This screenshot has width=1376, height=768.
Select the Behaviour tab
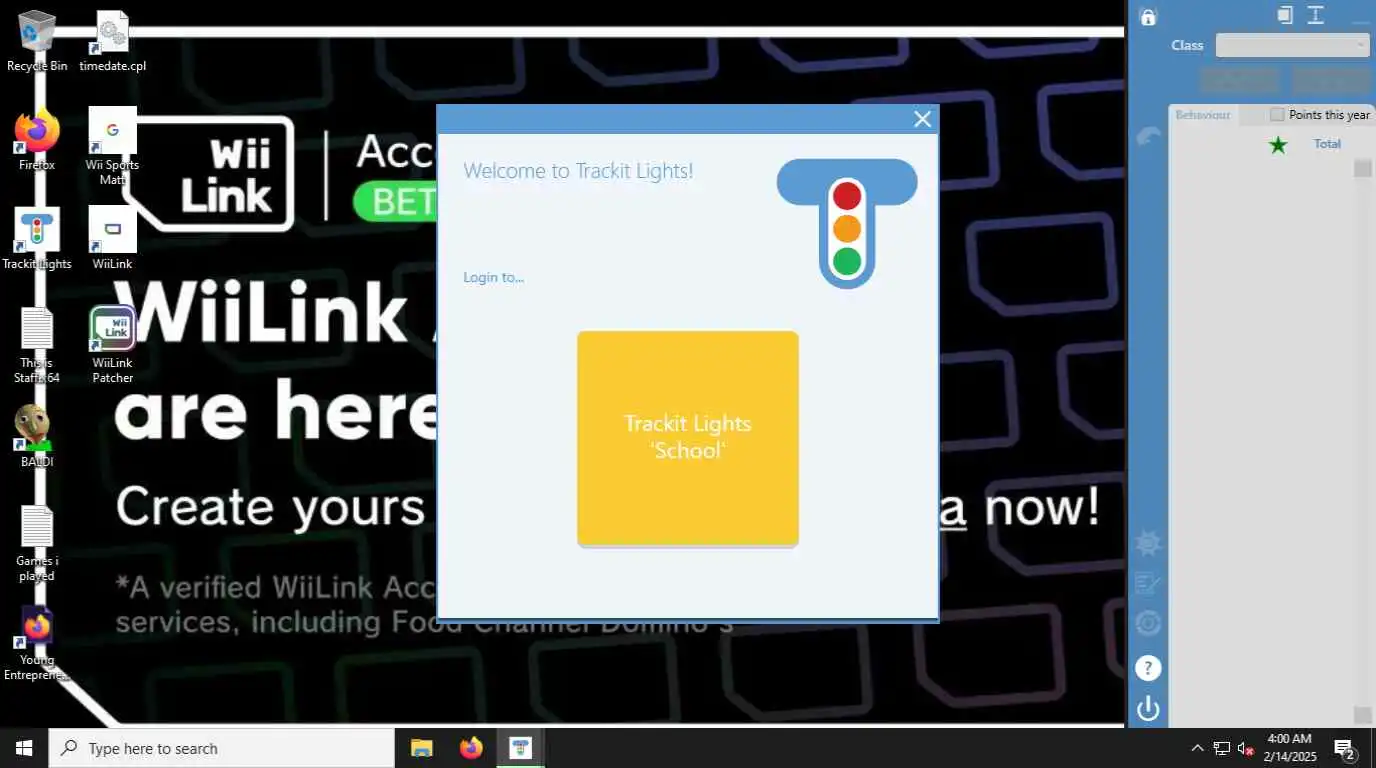pyautogui.click(x=1203, y=115)
